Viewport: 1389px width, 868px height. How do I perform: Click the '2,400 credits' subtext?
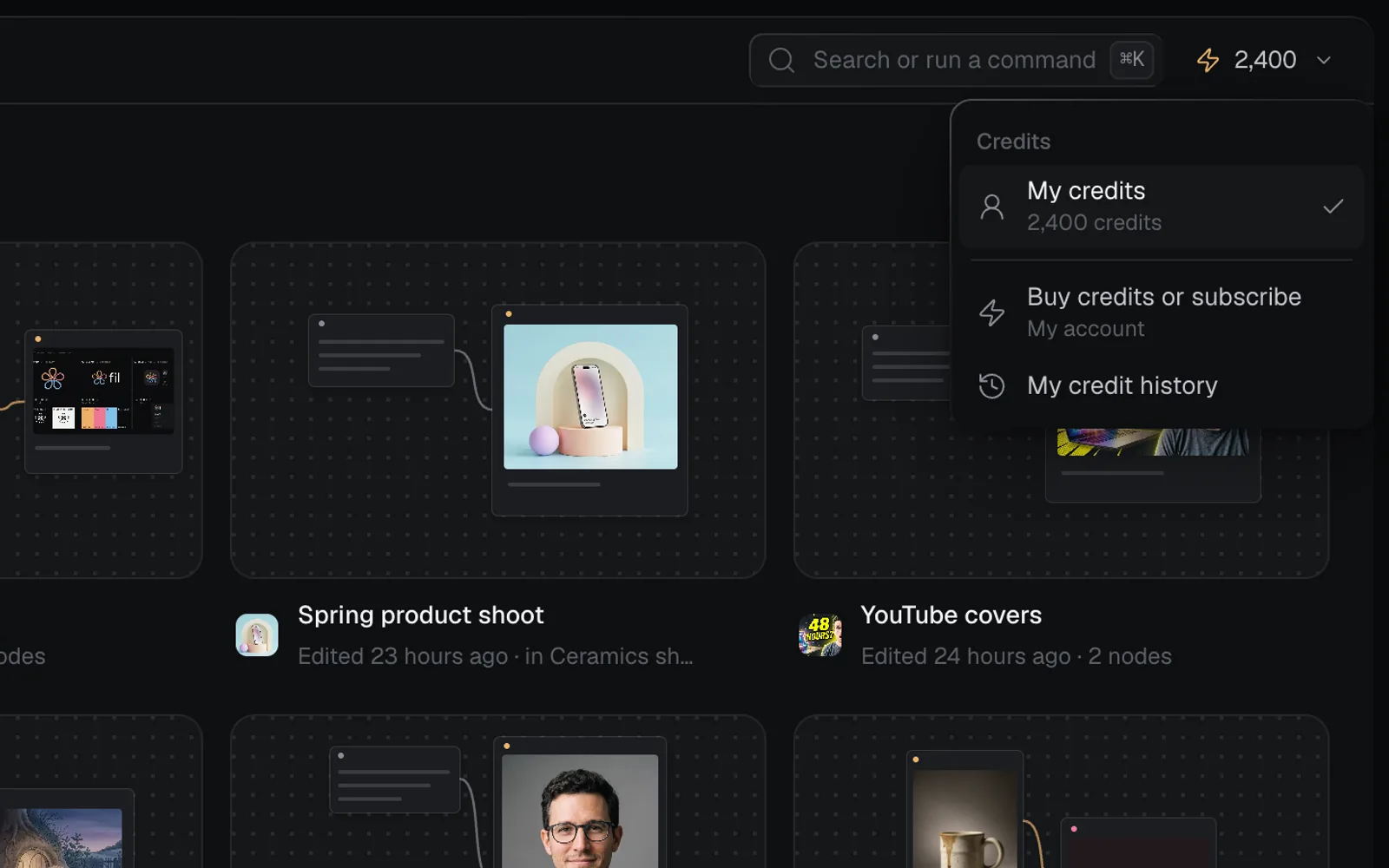click(x=1094, y=223)
